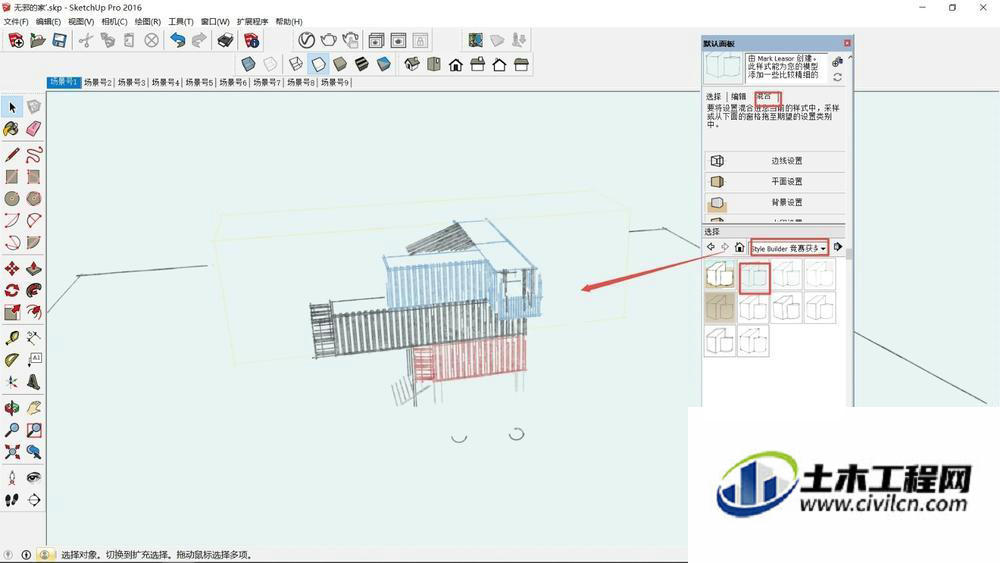The width and height of the screenshot is (1000, 563).
Task: Switch to scene tab 场景号2
Action: coord(98,82)
